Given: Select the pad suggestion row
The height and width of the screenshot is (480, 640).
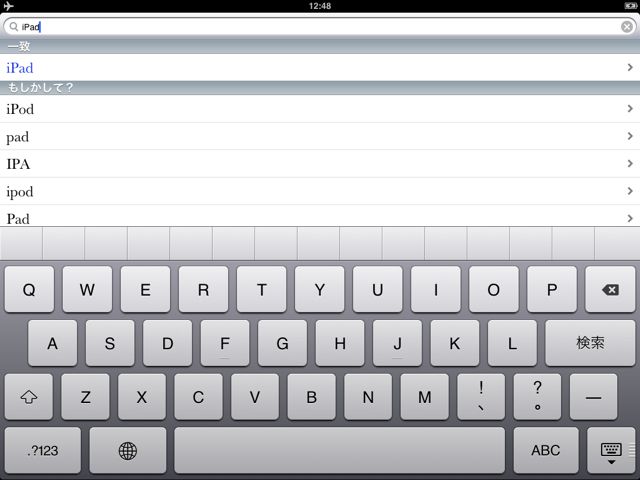Looking at the screenshot, I should coord(320,136).
